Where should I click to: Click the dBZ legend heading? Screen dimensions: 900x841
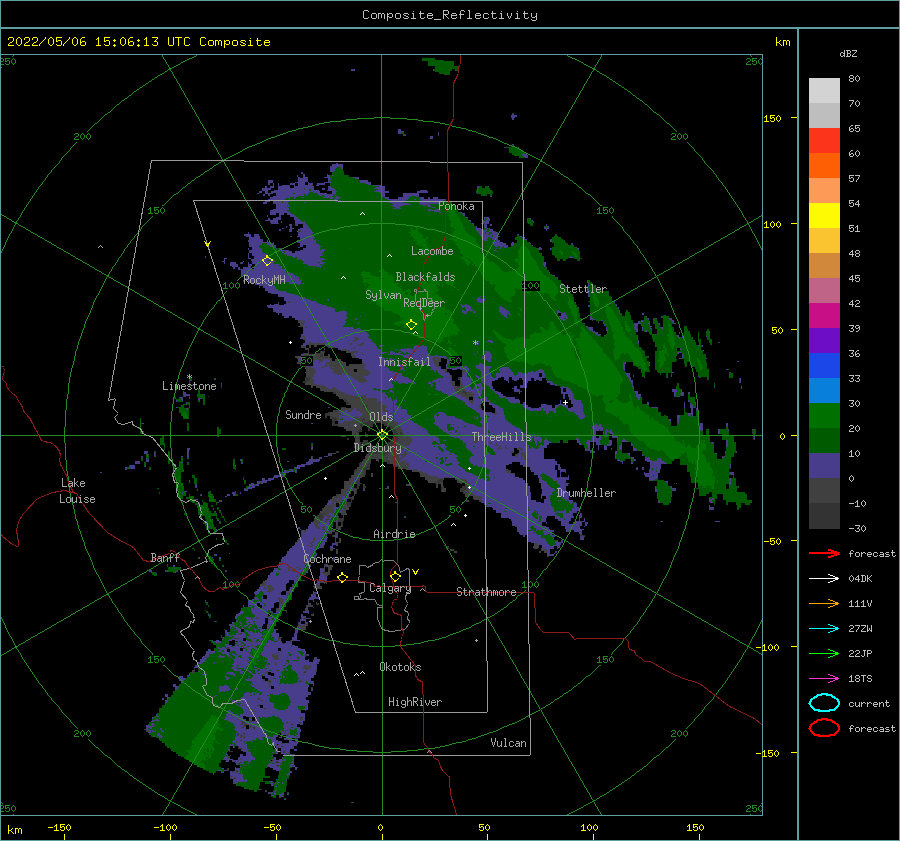[x=848, y=53]
